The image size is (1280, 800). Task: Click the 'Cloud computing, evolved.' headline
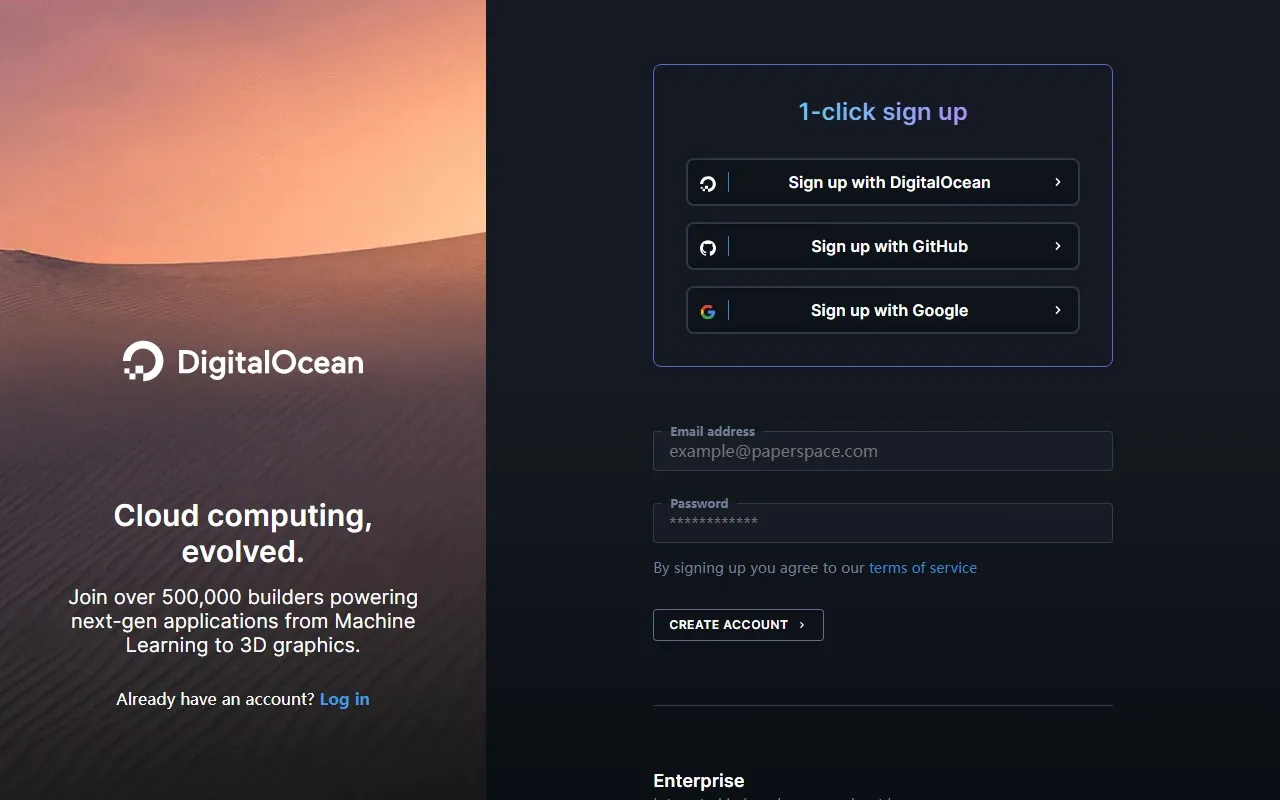coord(243,533)
